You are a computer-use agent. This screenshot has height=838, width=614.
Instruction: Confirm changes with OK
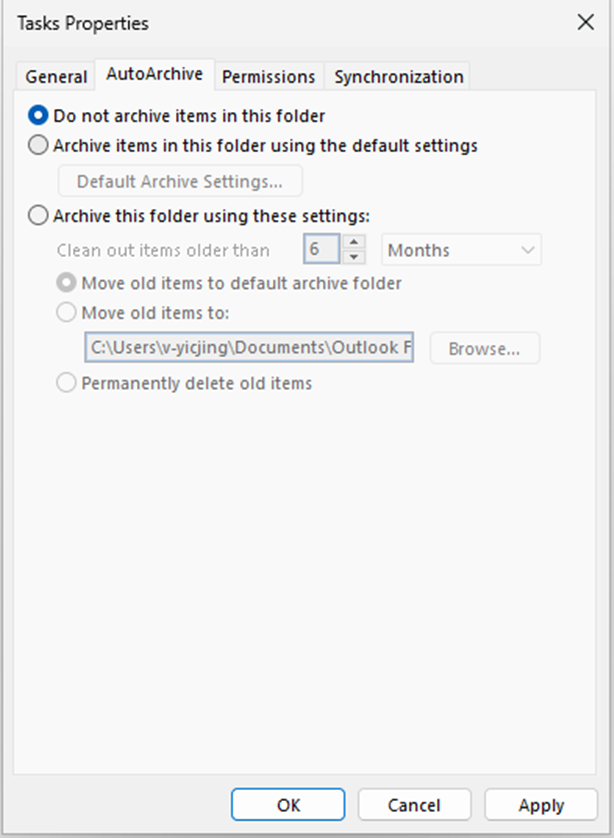pos(287,805)
